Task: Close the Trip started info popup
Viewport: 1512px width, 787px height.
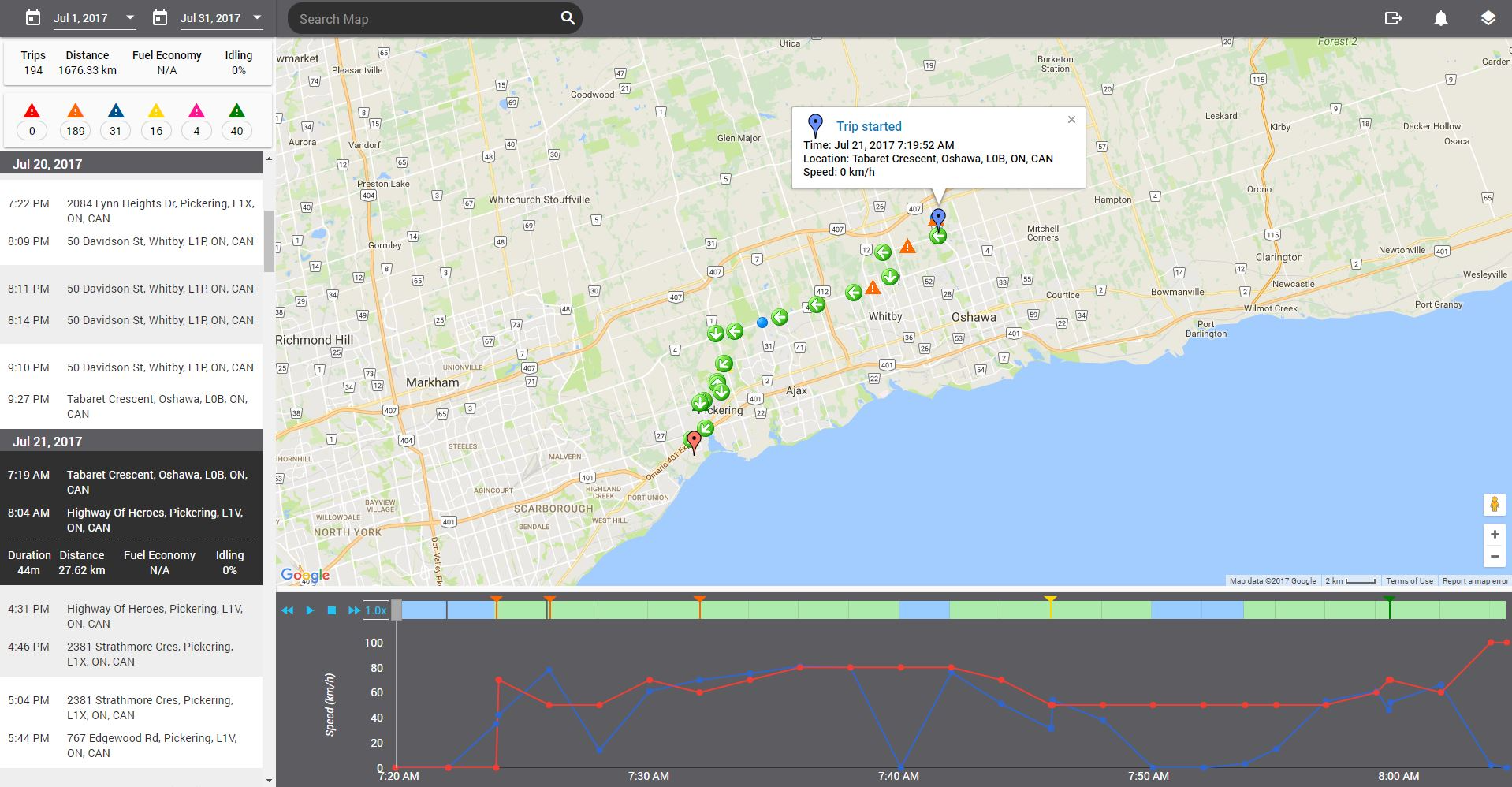Action: 1071,120
